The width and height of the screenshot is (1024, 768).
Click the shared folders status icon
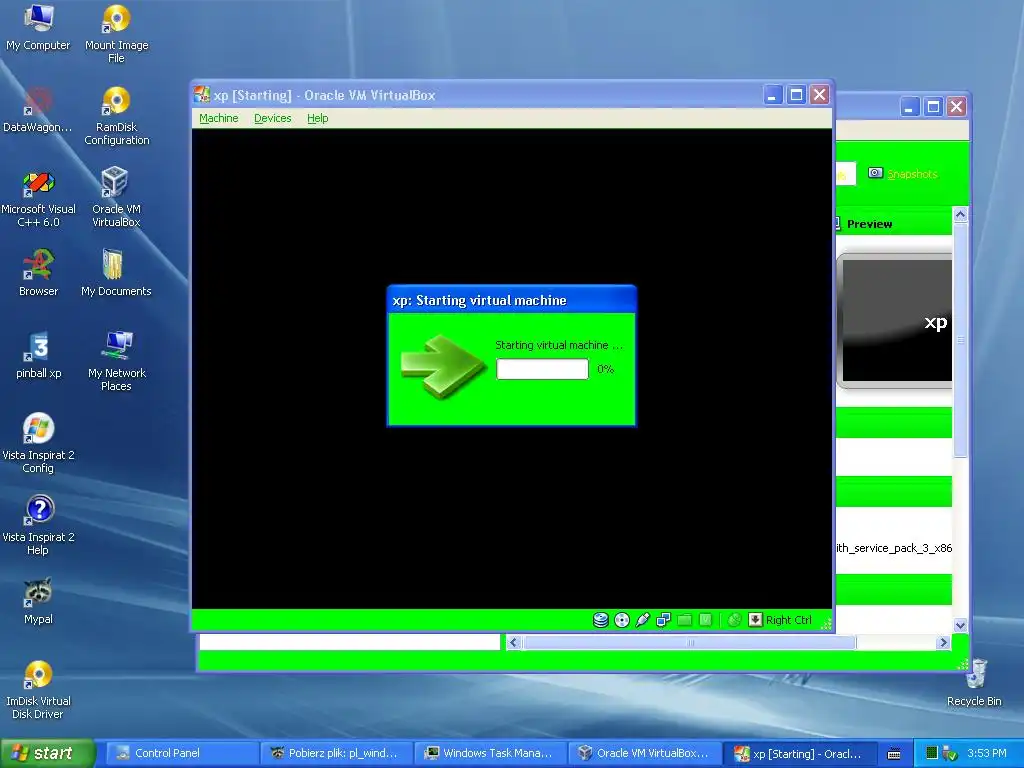pos(684,620)
